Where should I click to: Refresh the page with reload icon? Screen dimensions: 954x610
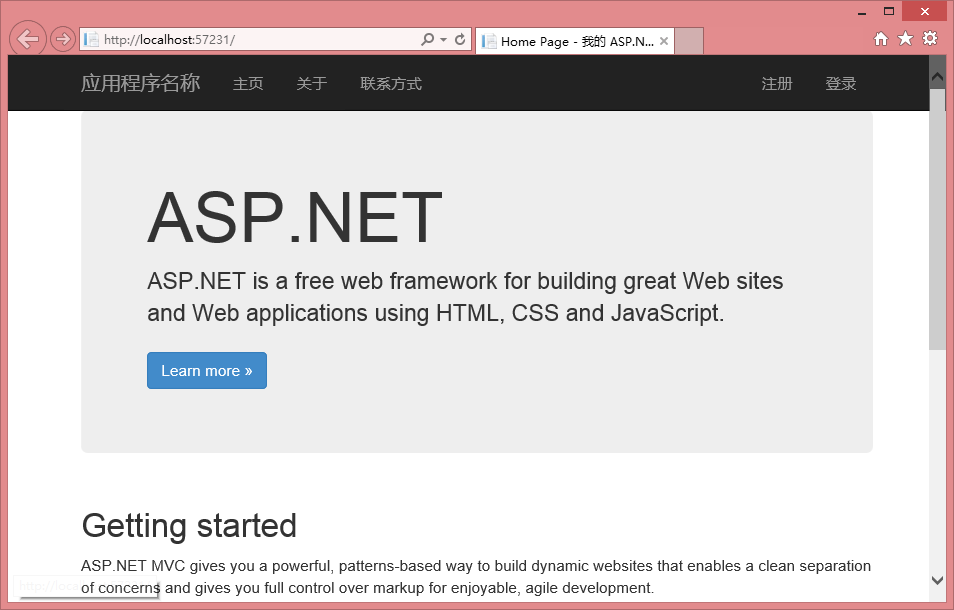460,40
